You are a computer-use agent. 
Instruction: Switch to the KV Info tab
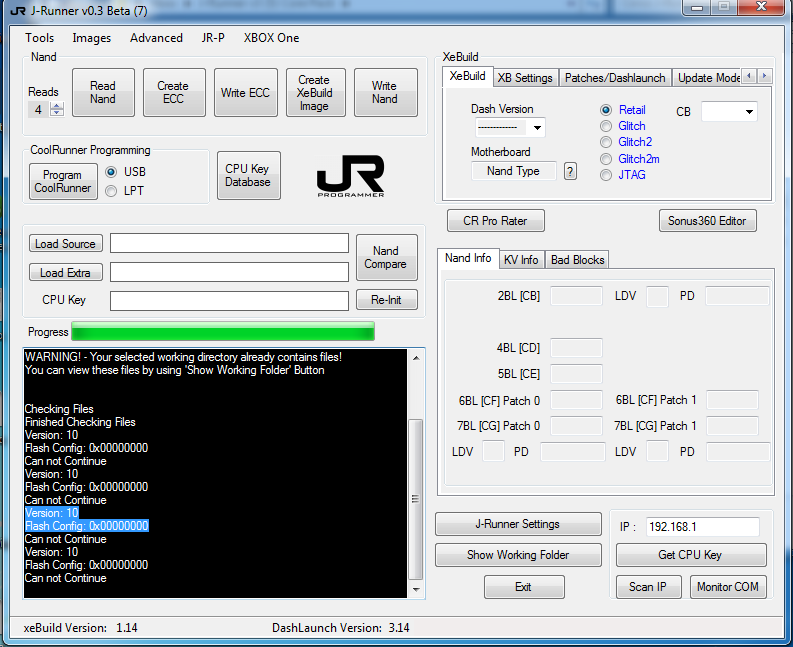pos(521,260)
